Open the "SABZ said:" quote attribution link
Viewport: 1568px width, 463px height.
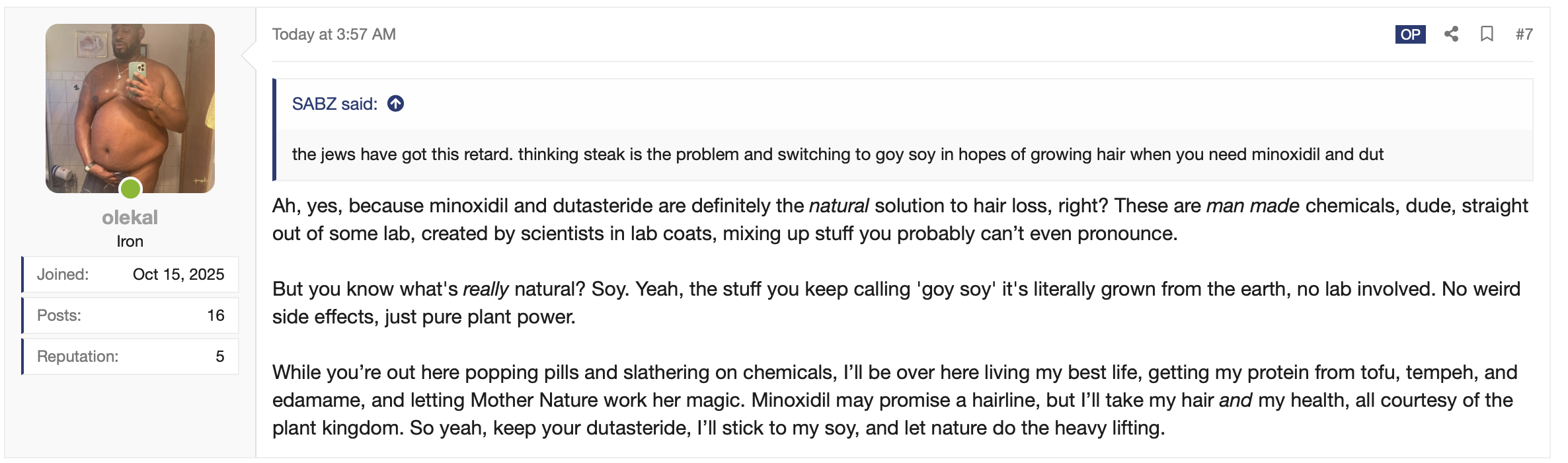334,104
